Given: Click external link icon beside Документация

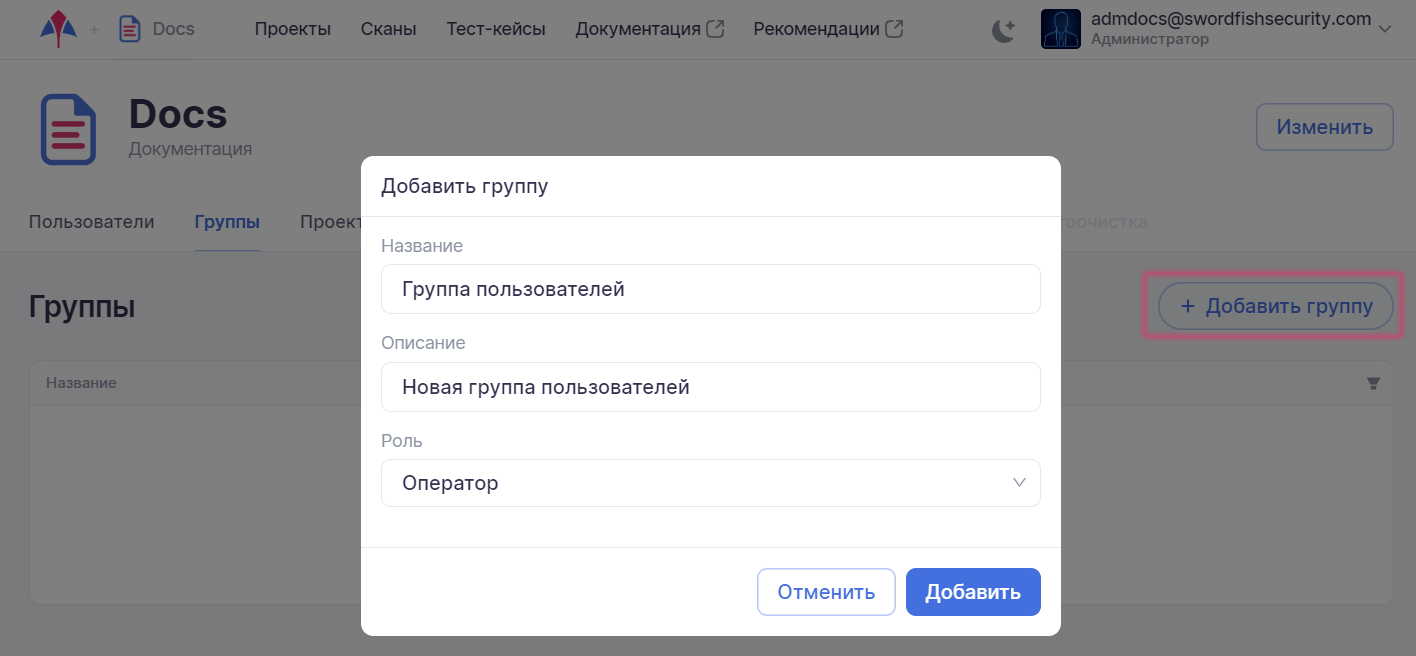Looking at the screenshot, I should [715, 29].
